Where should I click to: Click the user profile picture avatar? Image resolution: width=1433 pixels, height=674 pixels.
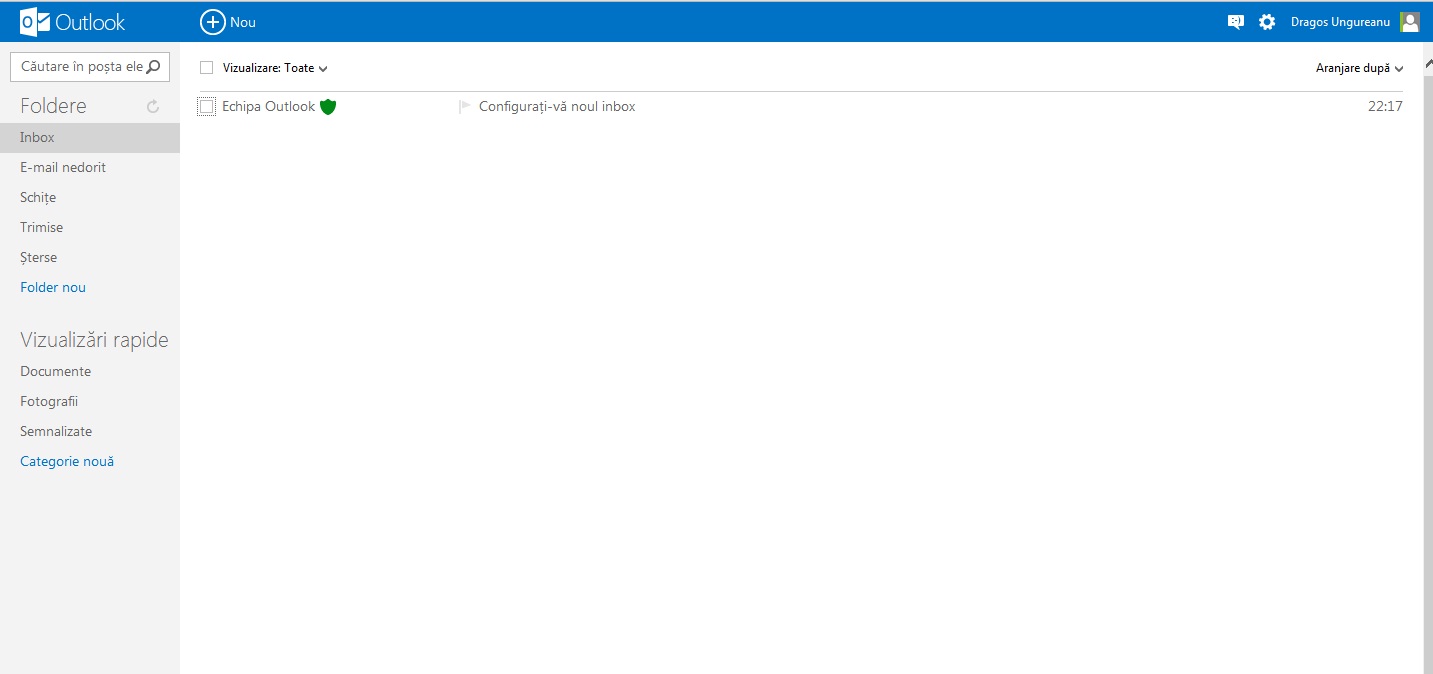1410,22
